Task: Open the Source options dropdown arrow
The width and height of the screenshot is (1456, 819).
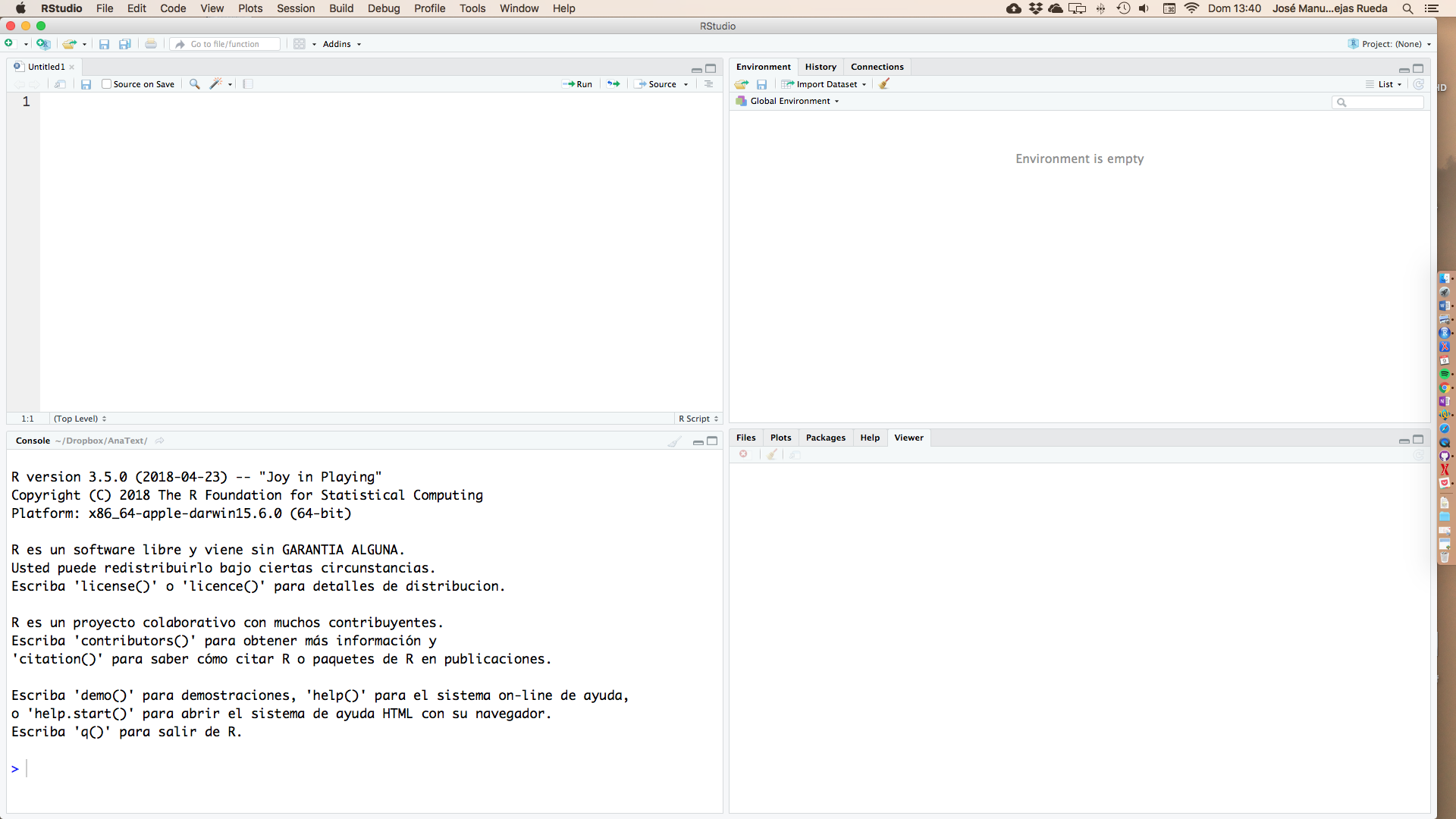Action: [686, 85]
